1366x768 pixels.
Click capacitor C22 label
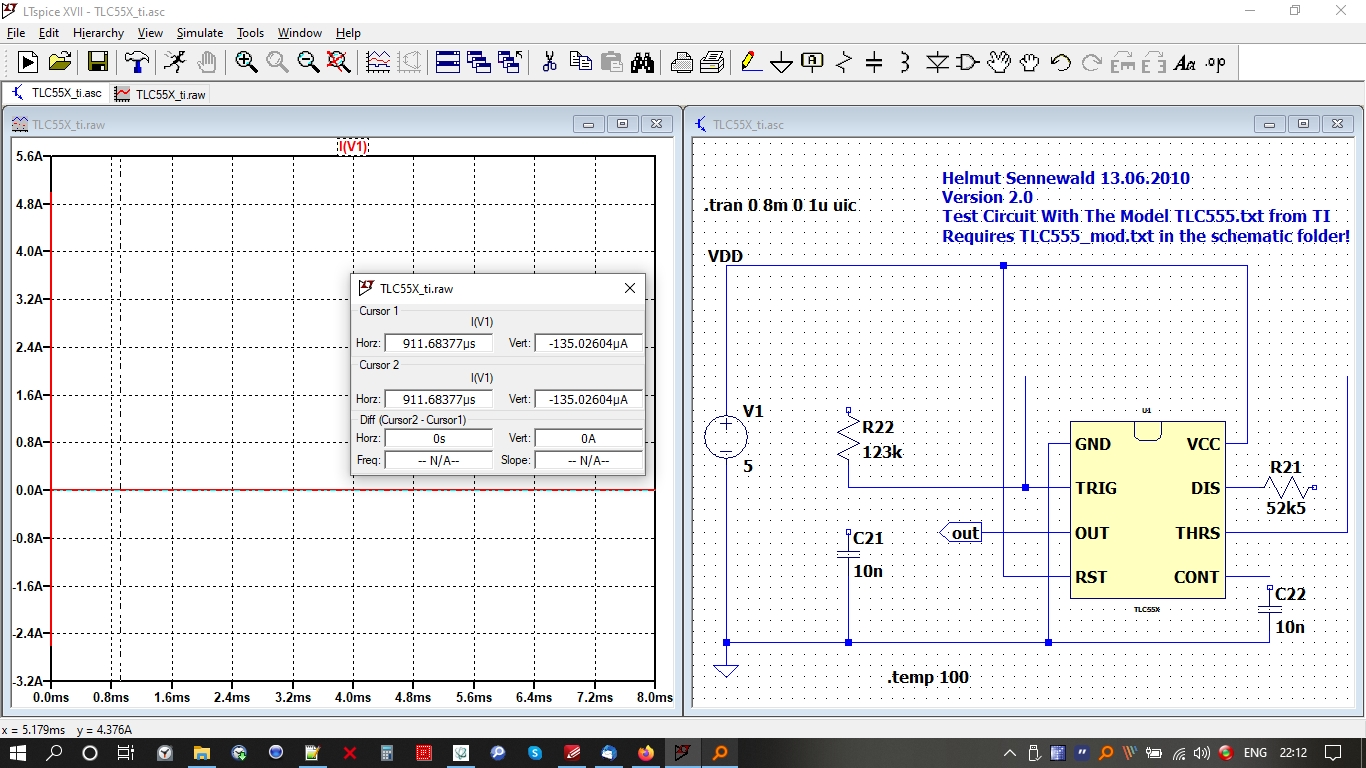click(x=1290, y=594)
